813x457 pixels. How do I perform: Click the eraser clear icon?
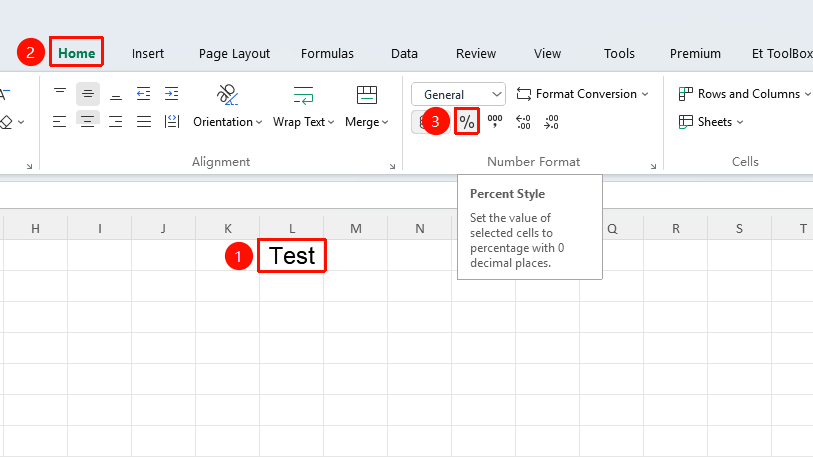click(x=6, y=122)
